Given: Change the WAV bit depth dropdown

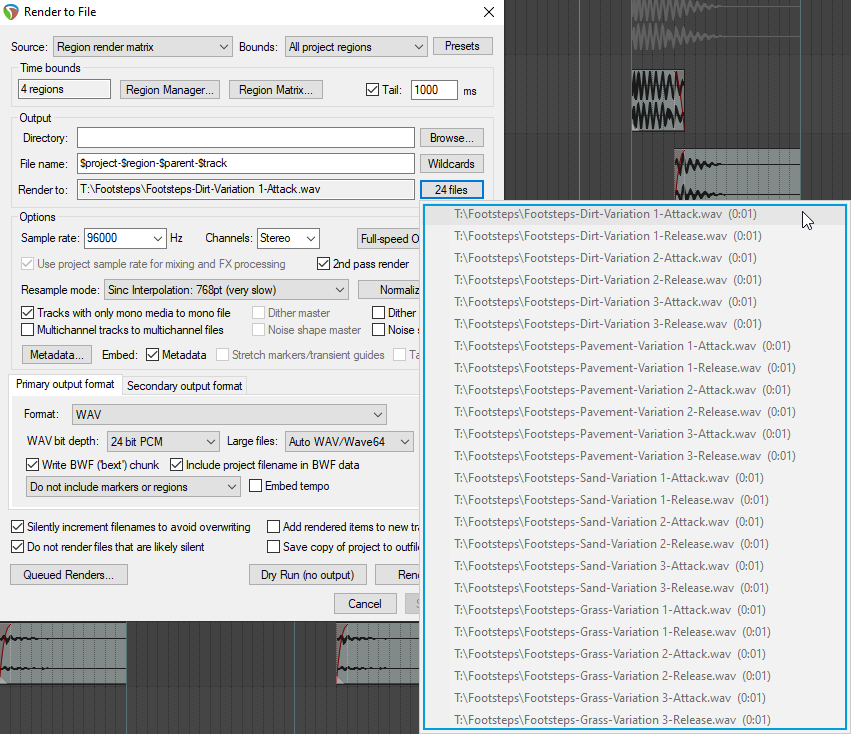Looking at the screenshot, I should click(163, 441).
